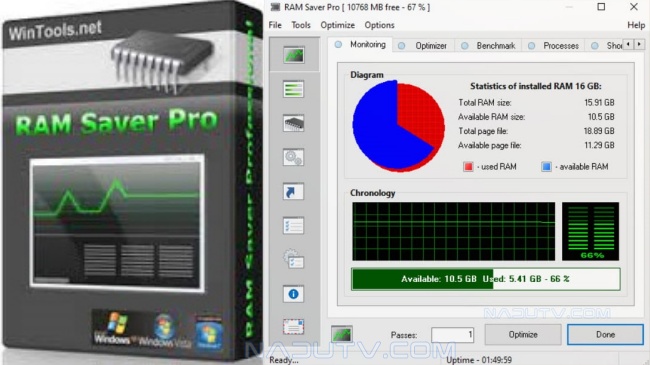The height and width of the screenshot is (365, 650).
Task: Open the blue info sidebar icon
Action: (x=293, y=294)
